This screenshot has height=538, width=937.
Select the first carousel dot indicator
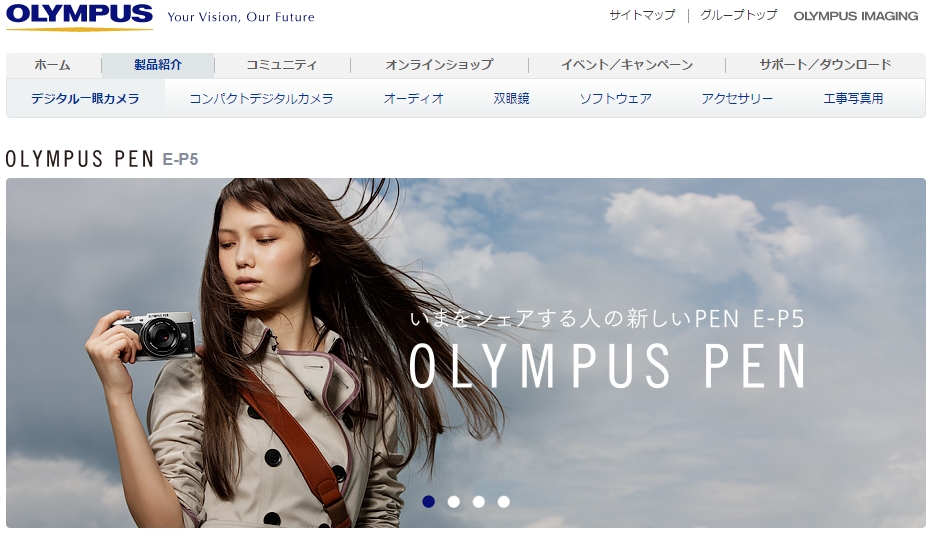coord(429,501)
